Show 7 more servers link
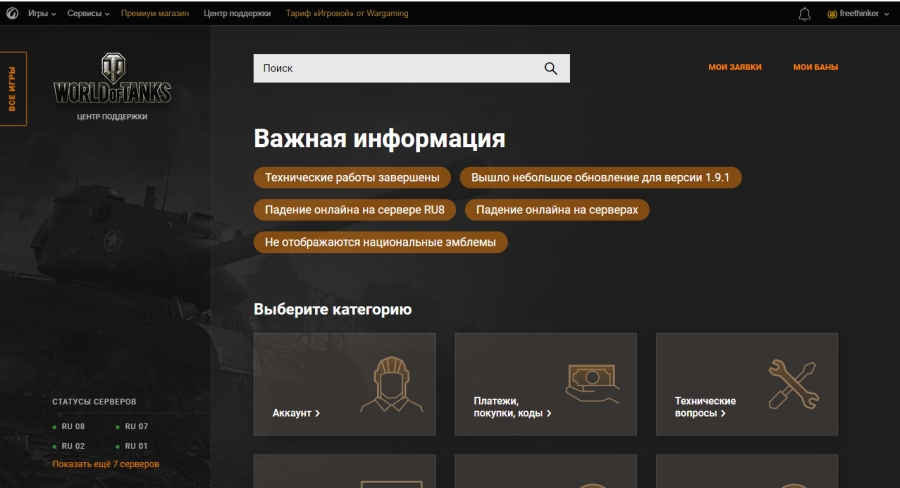900x488 pixels. pos(106,464)
